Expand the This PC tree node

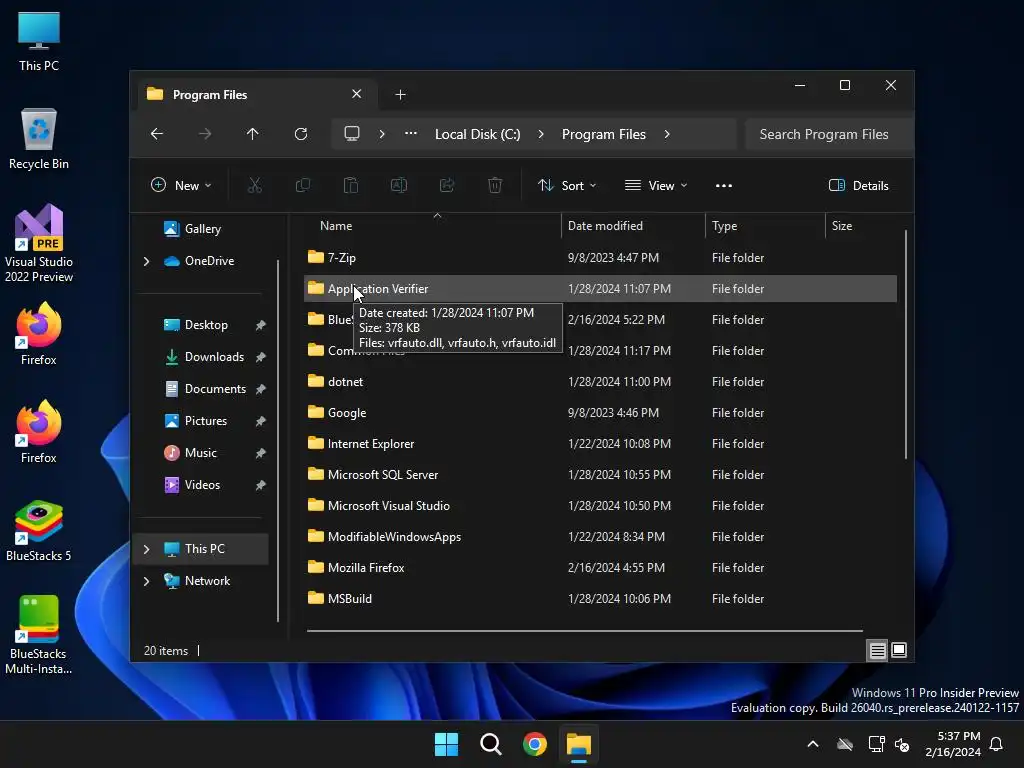coord(146,549)
